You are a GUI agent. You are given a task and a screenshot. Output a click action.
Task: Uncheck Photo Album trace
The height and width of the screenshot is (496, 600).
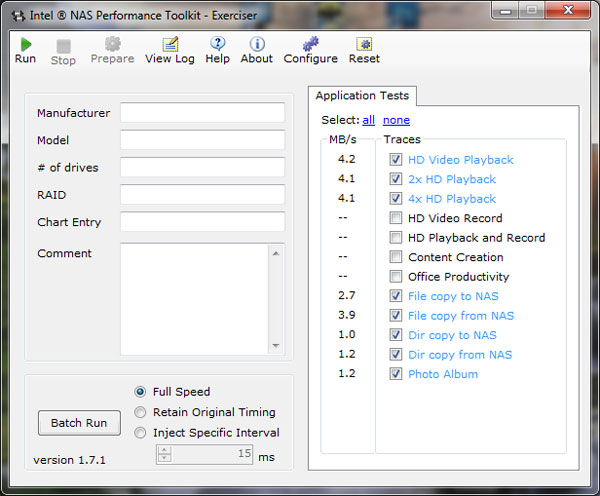point(396,374)
